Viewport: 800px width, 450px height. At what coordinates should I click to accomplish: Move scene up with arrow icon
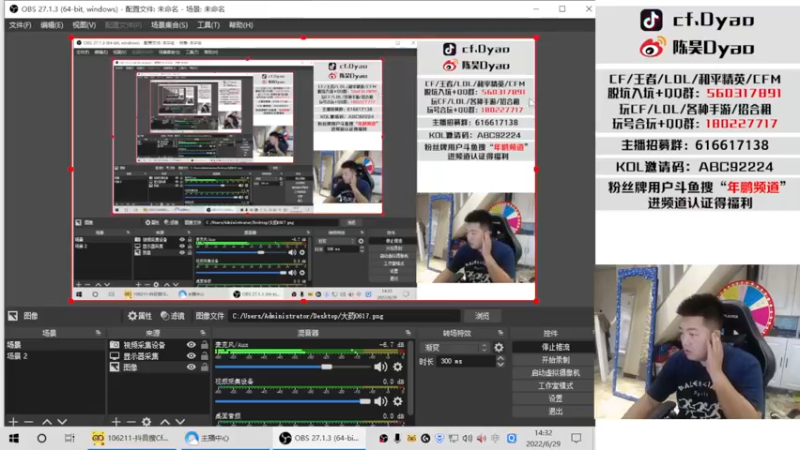coord(46,422)
